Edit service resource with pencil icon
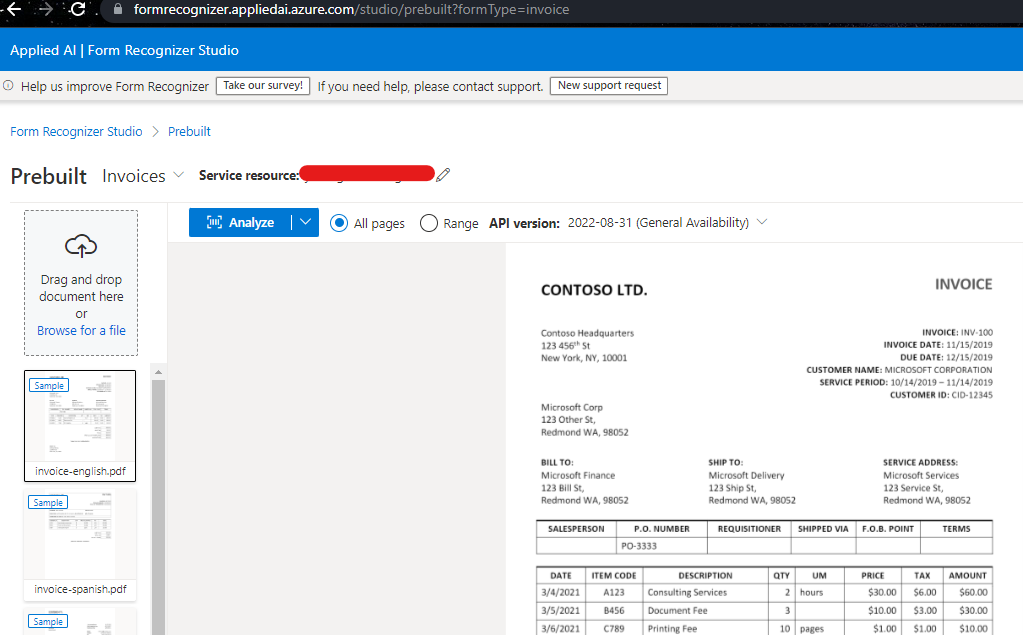This screenshot has width=1023, height=635. click(x=443, y=174)
